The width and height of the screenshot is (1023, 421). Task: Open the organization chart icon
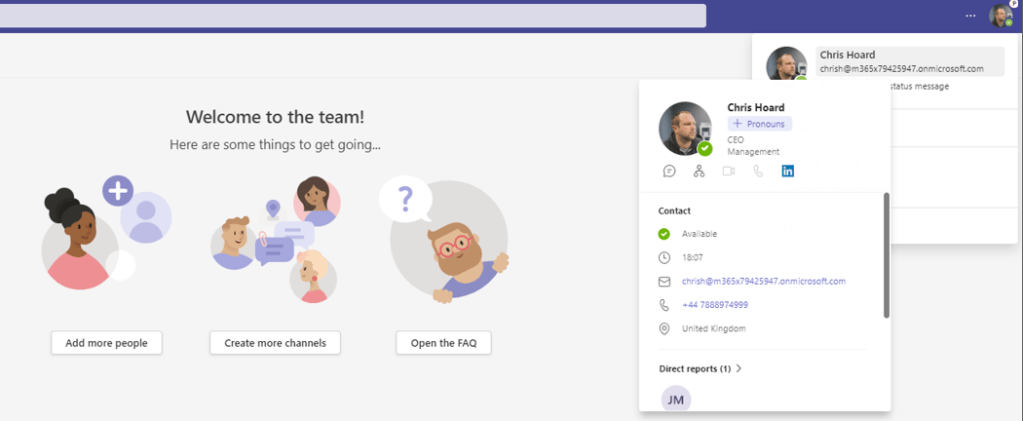(x=699, y=171)
